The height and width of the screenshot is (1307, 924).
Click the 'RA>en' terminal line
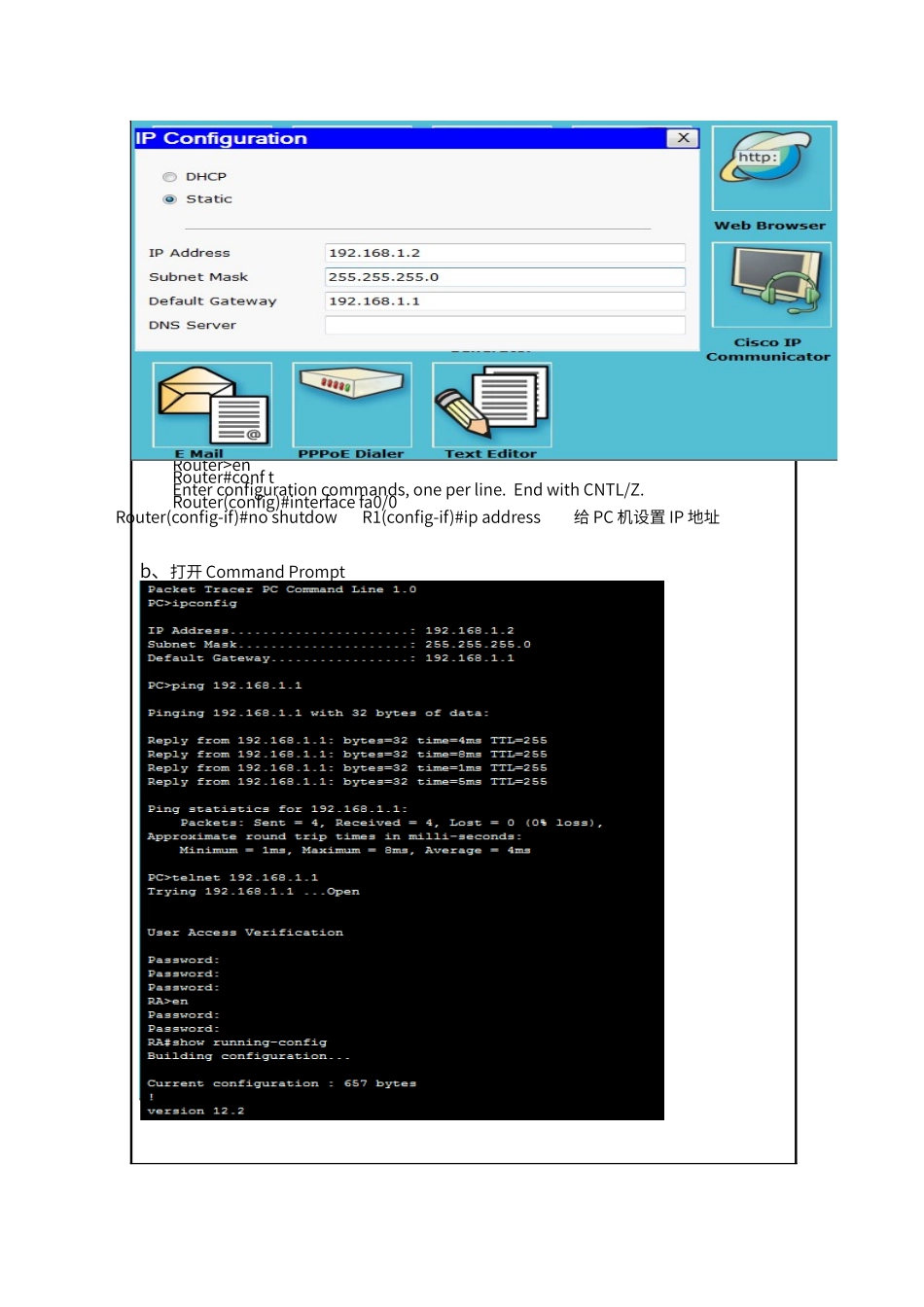pyautogui.click(x=168, y=1002)
